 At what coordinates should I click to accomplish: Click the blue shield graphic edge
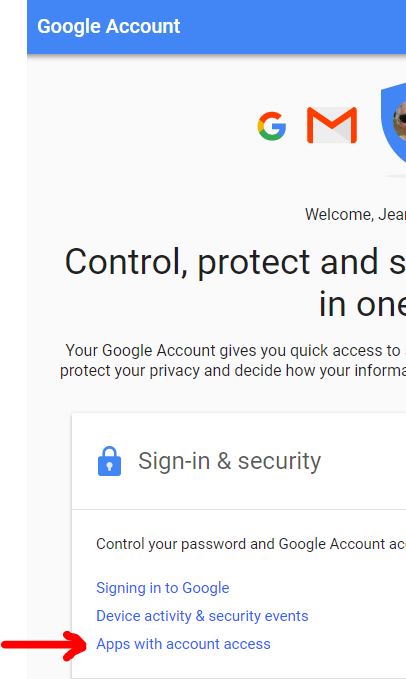point(387,123)
